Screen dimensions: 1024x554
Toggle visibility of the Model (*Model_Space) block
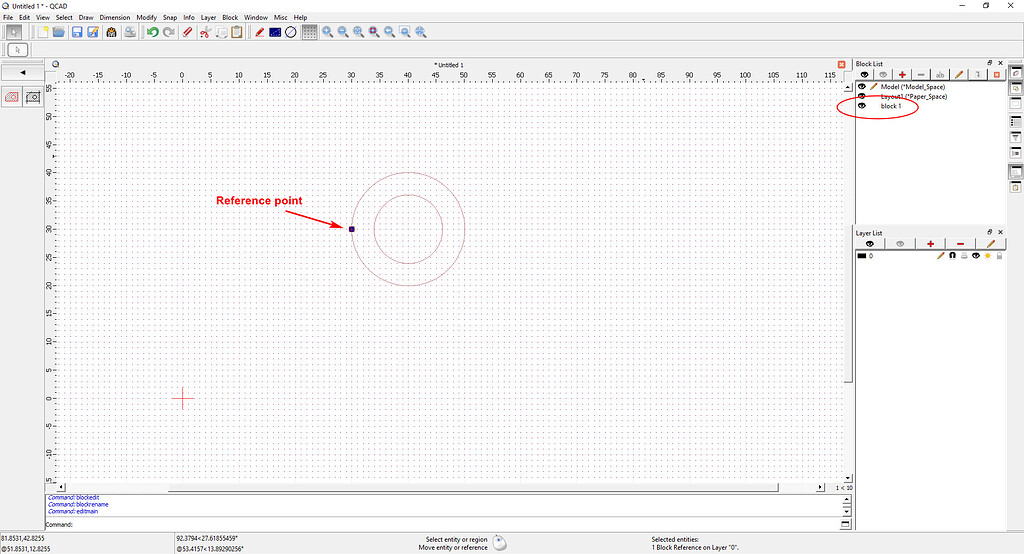tap(862, 86)
